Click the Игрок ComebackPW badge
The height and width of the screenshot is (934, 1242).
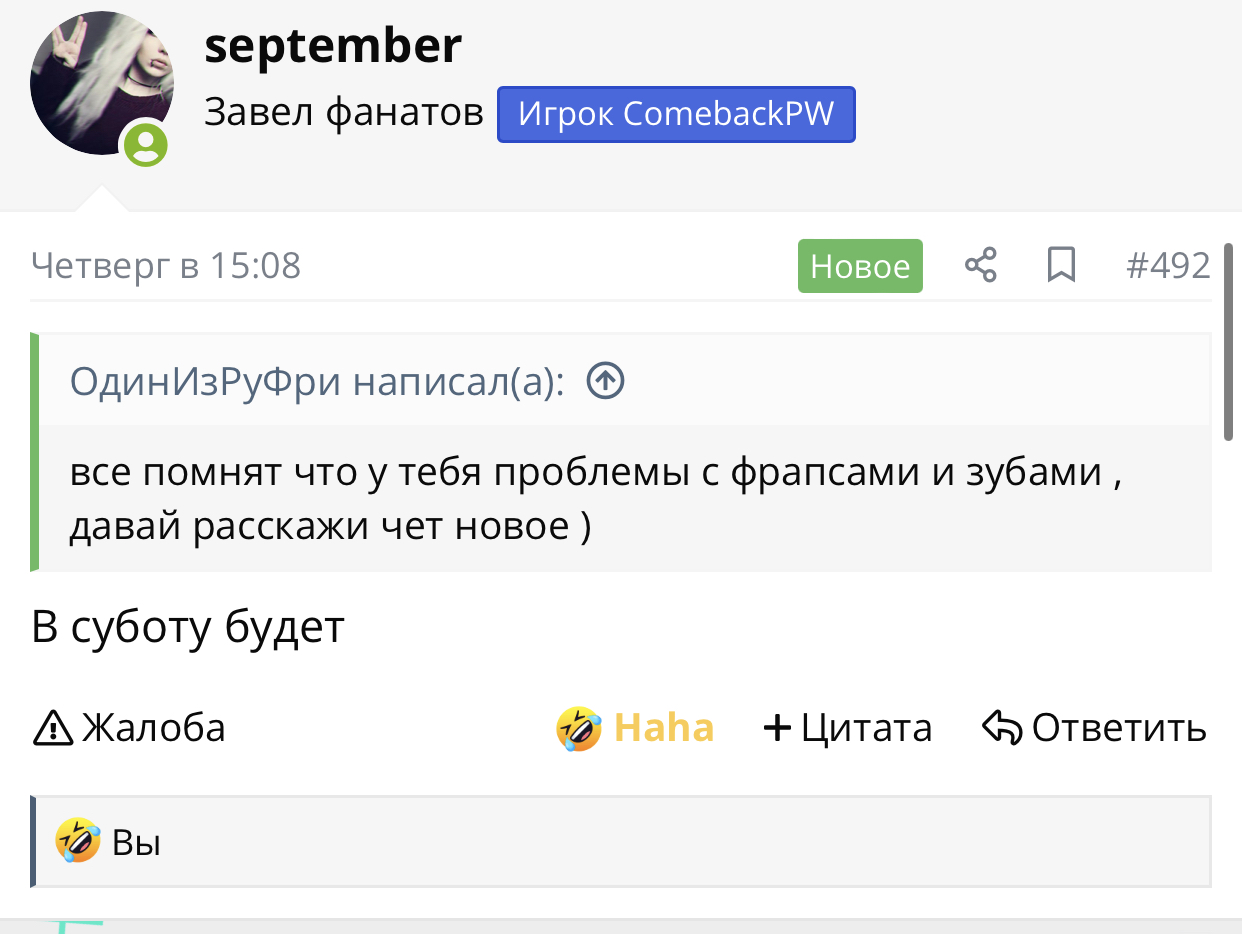(x=676, y=115)
